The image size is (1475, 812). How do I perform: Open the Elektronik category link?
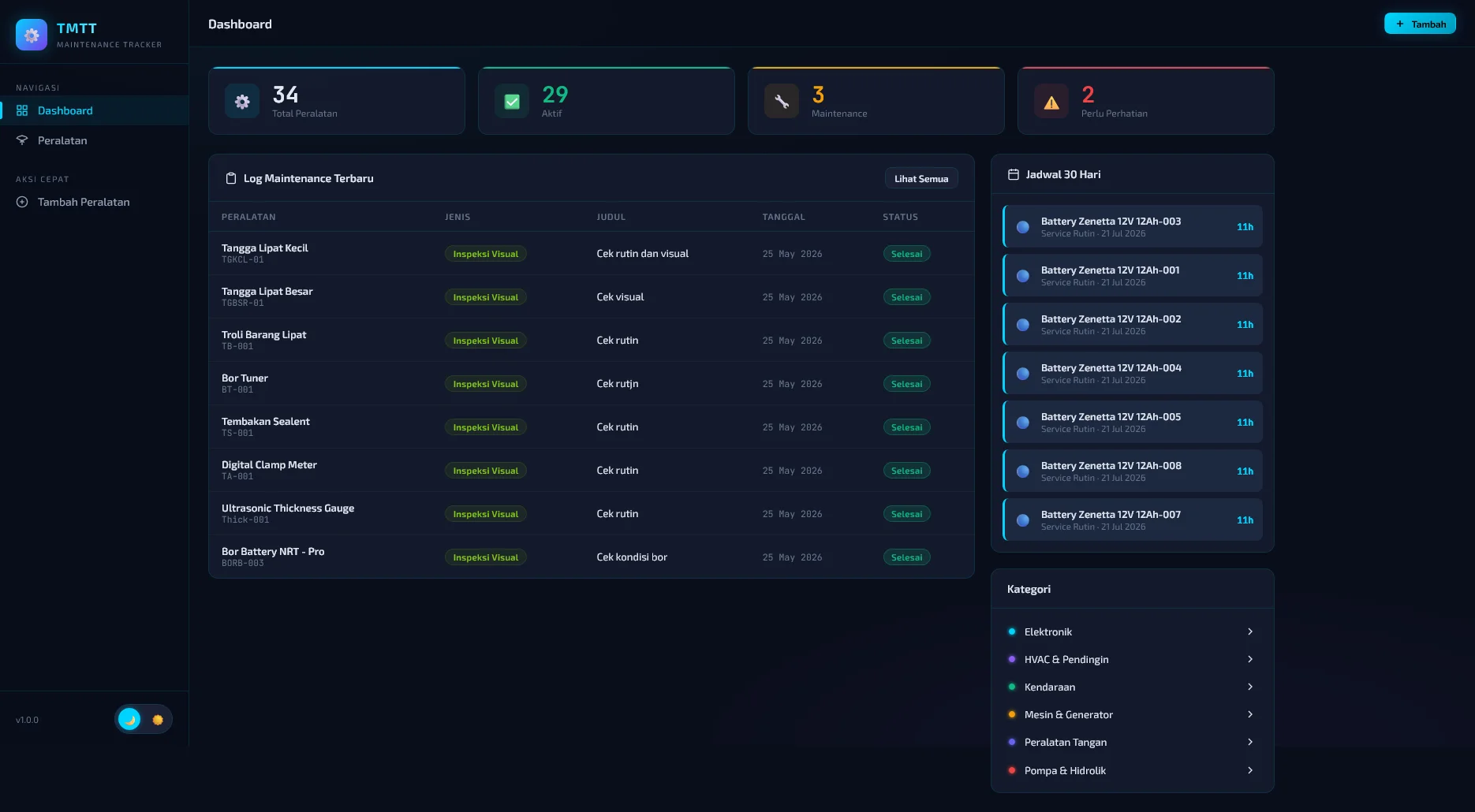pos(1132,631)
